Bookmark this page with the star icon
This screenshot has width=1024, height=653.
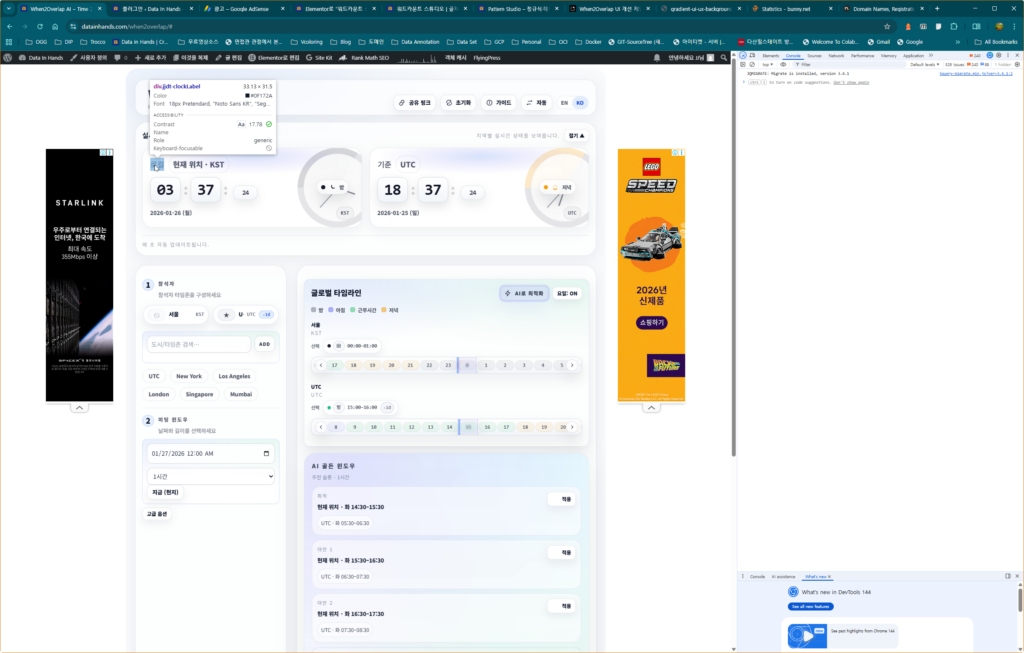(x=887, y=26)
